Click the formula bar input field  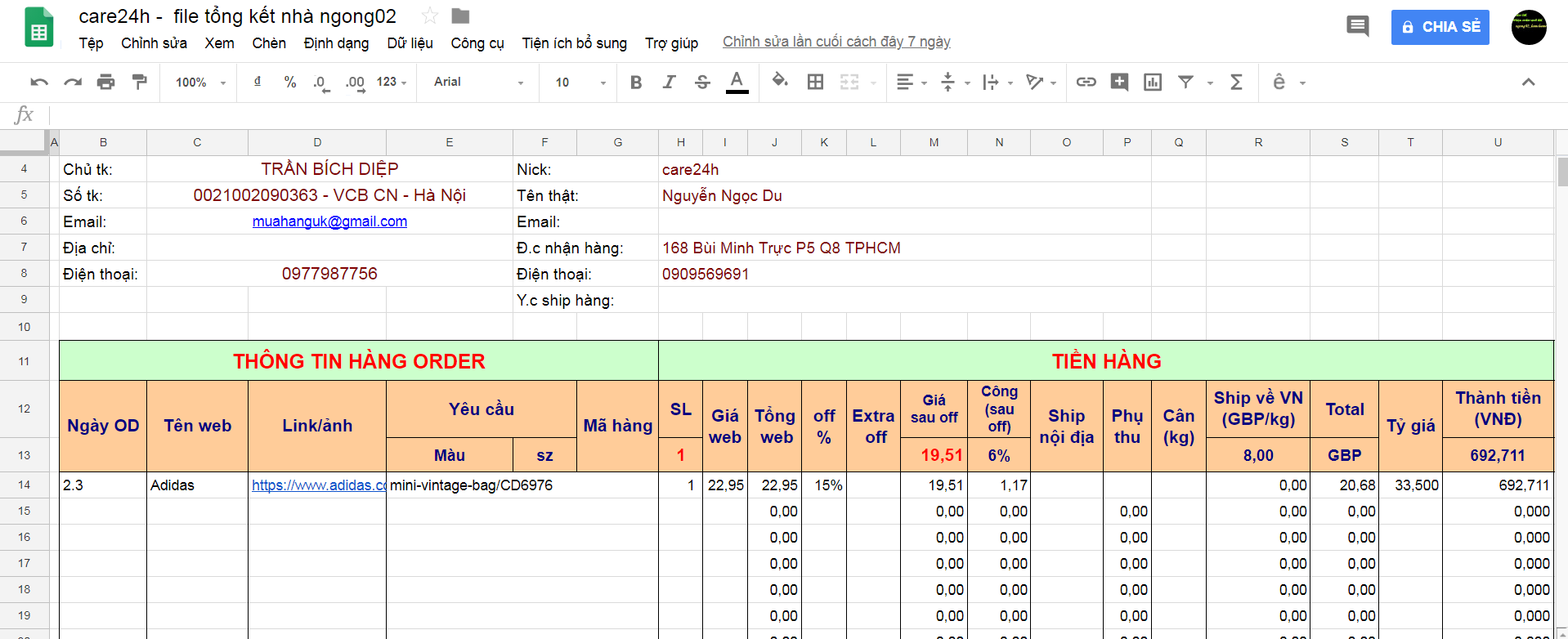pyautogui.click(x=801, y=115)
